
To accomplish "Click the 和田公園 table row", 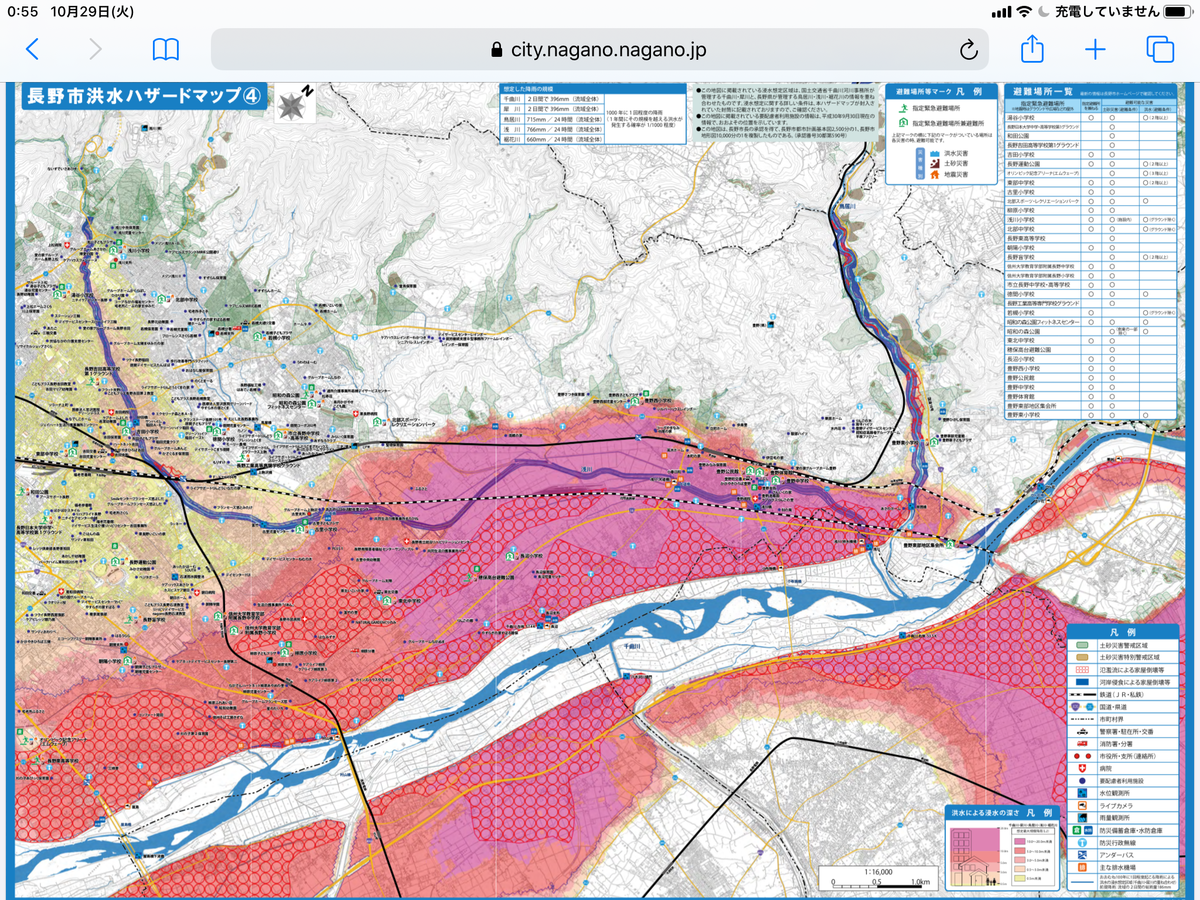I will [x=1090, y=136].
